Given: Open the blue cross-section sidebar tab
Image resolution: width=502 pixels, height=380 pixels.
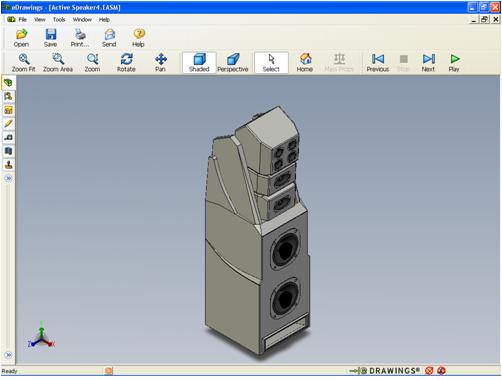Looking at the screenshot, I should pos(8,151).
